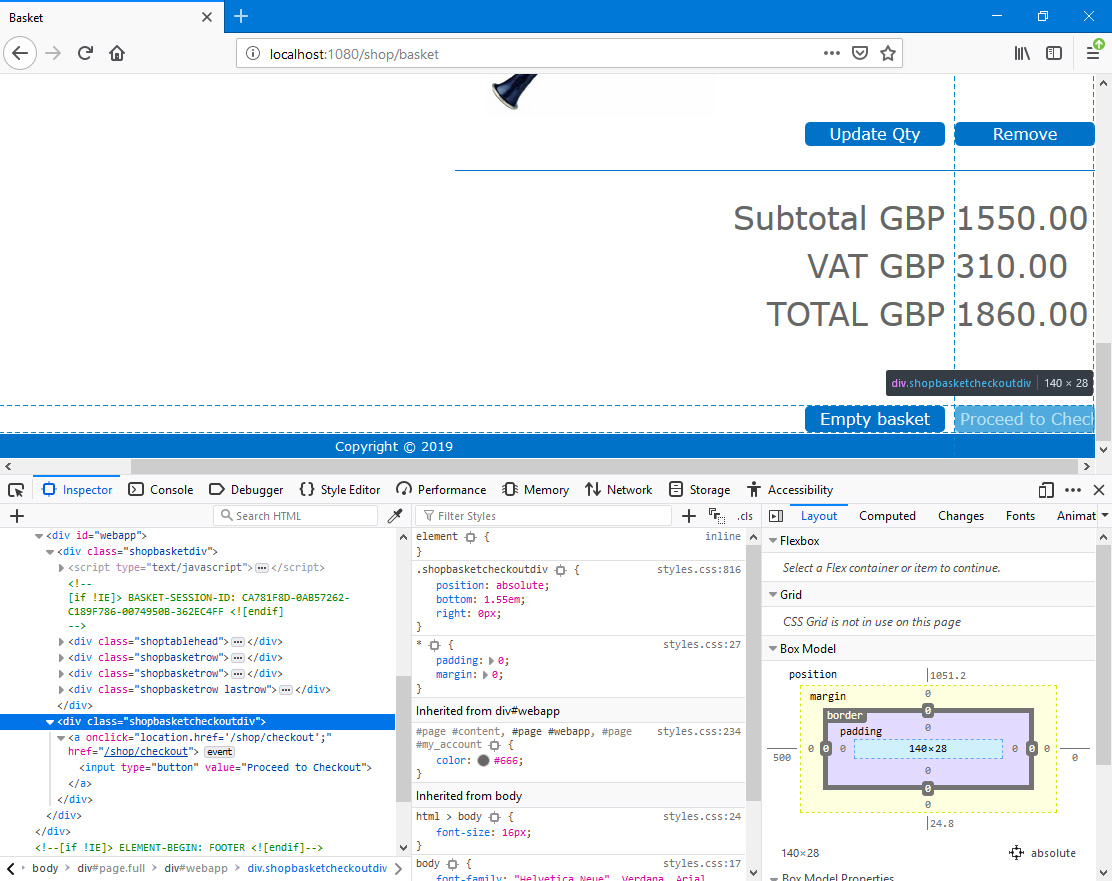The height and width of the screenshot is (881, 1112).
Task: Collapse the Flexbox section
Action: [x=773, y=541]
